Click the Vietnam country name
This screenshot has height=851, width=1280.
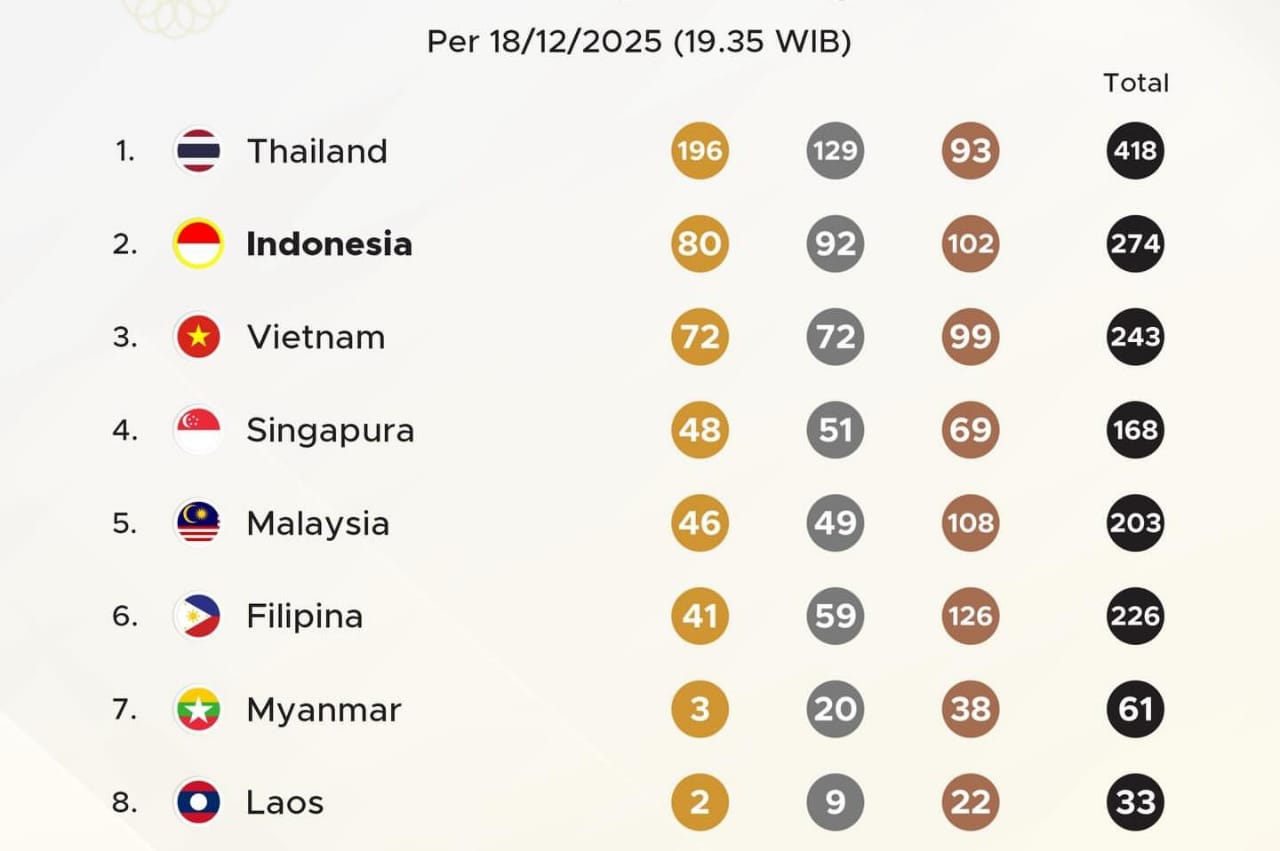pos(316,337)
